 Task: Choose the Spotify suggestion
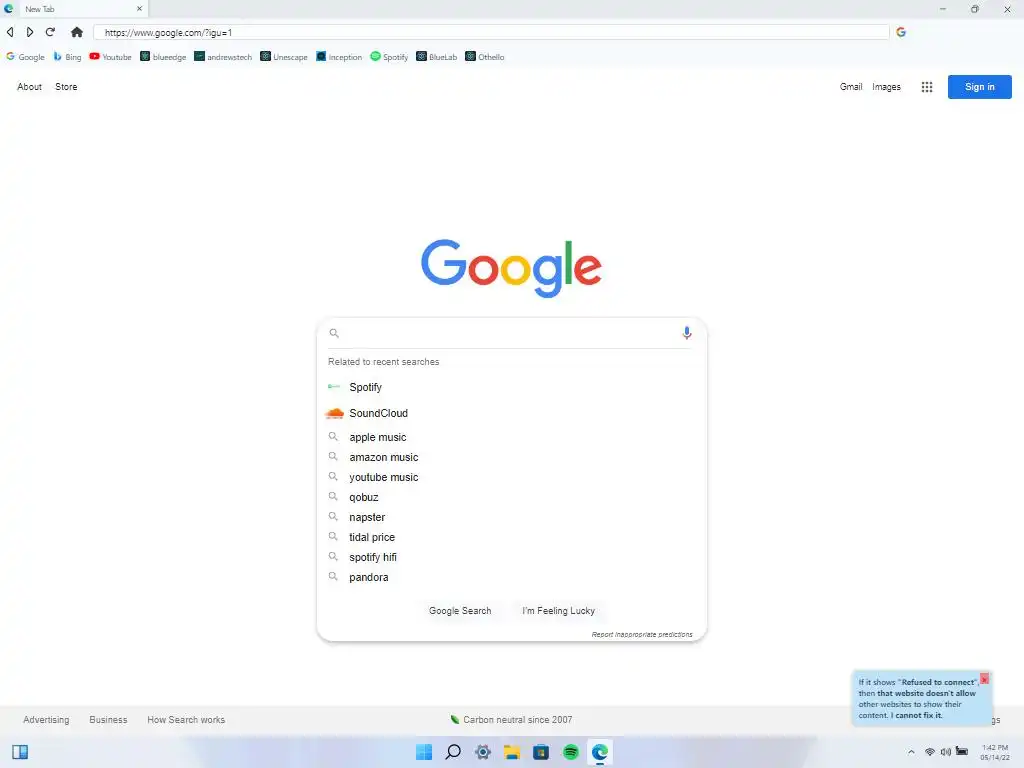pyautogui.click(x=511, y=387)
